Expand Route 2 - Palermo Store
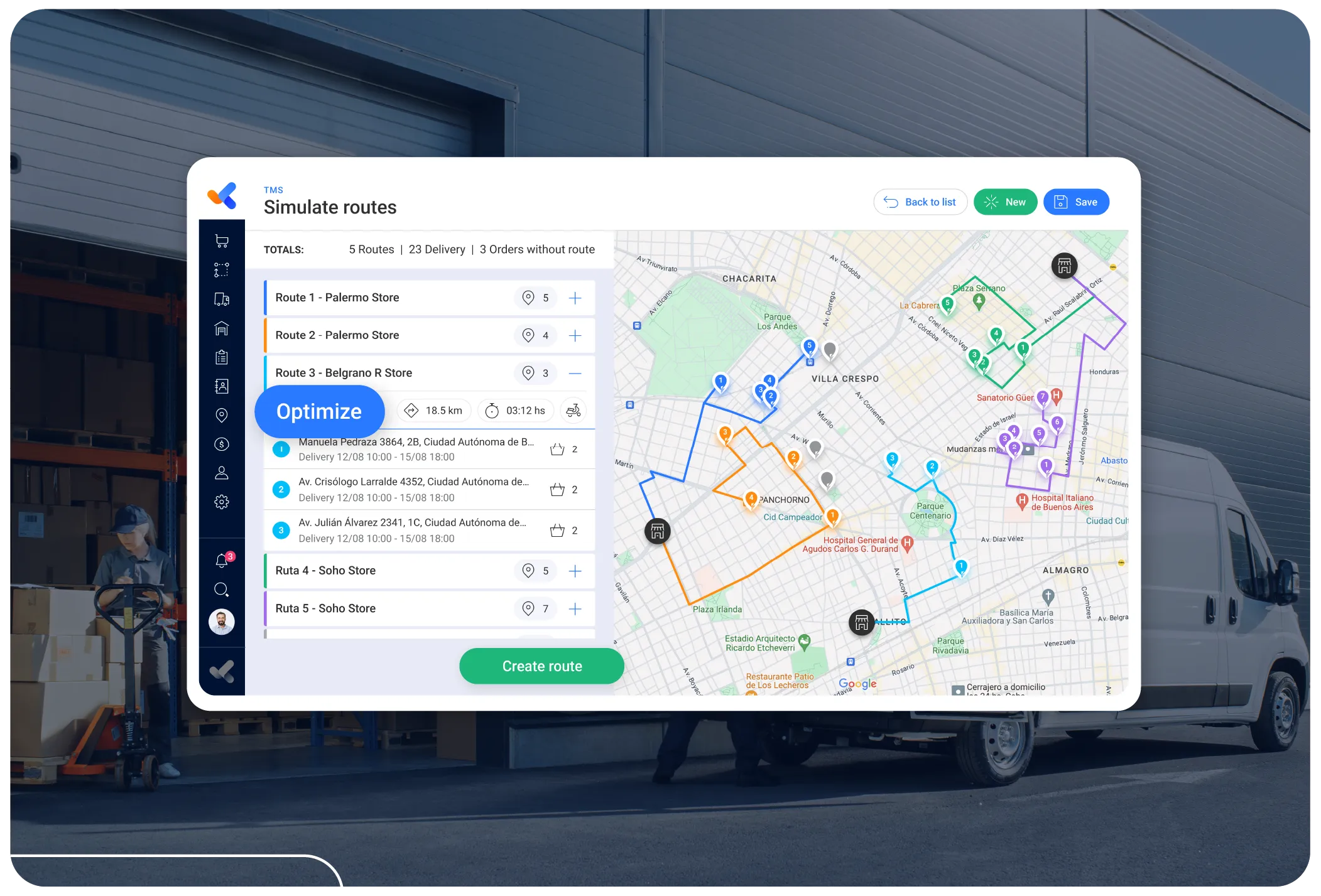This screenshot has width=1321, height=896. coord(575,335)
